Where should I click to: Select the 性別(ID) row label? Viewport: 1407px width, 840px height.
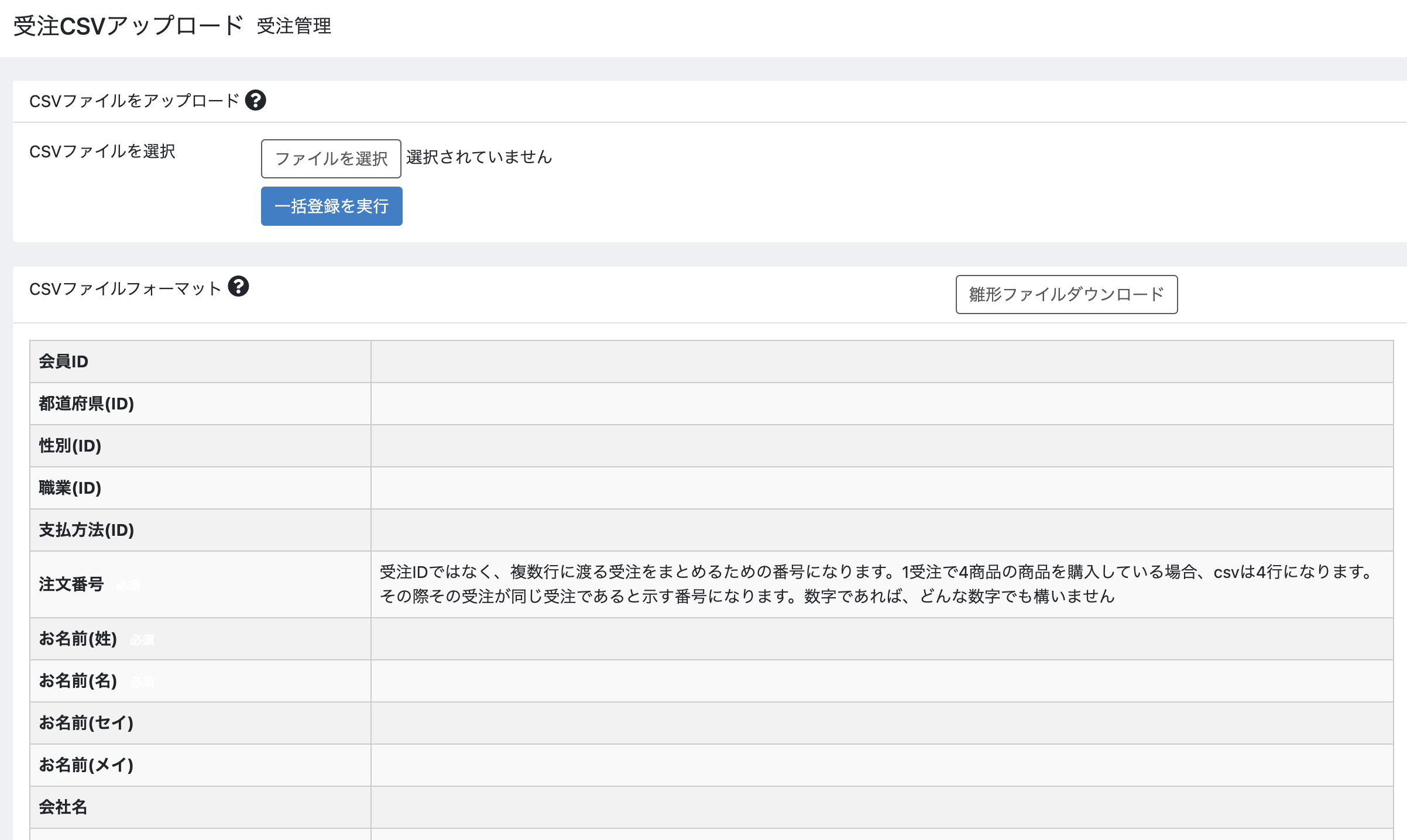tap(70, 446)
